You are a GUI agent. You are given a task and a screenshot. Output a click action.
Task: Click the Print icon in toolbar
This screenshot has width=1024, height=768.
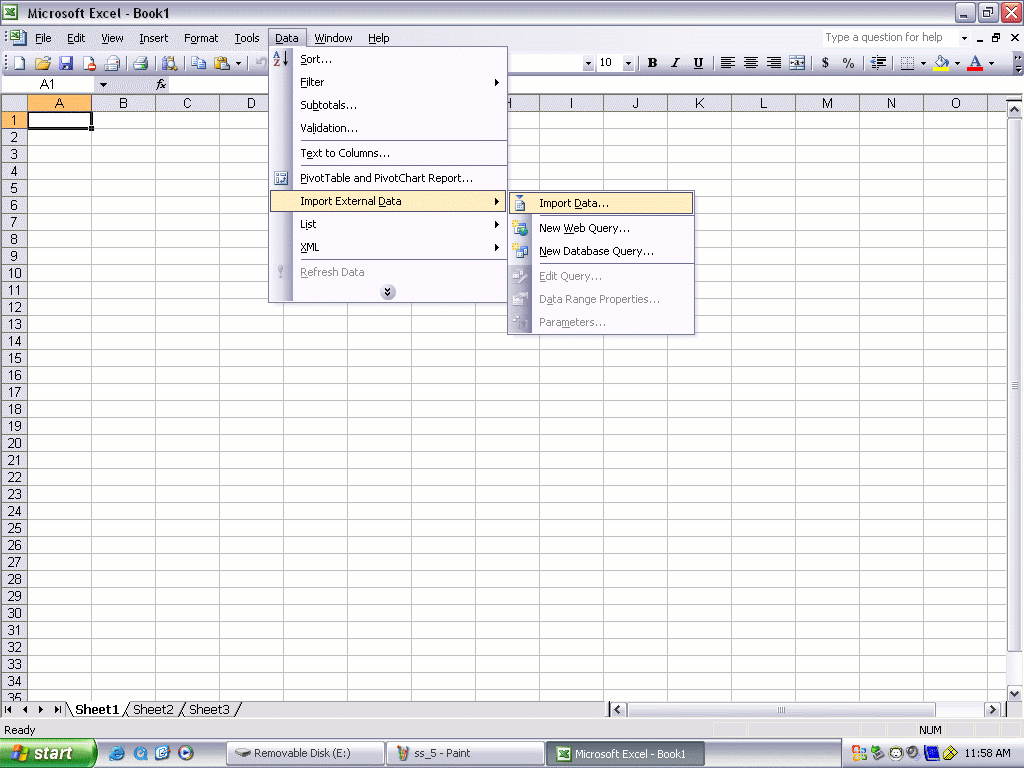point(141,63)
